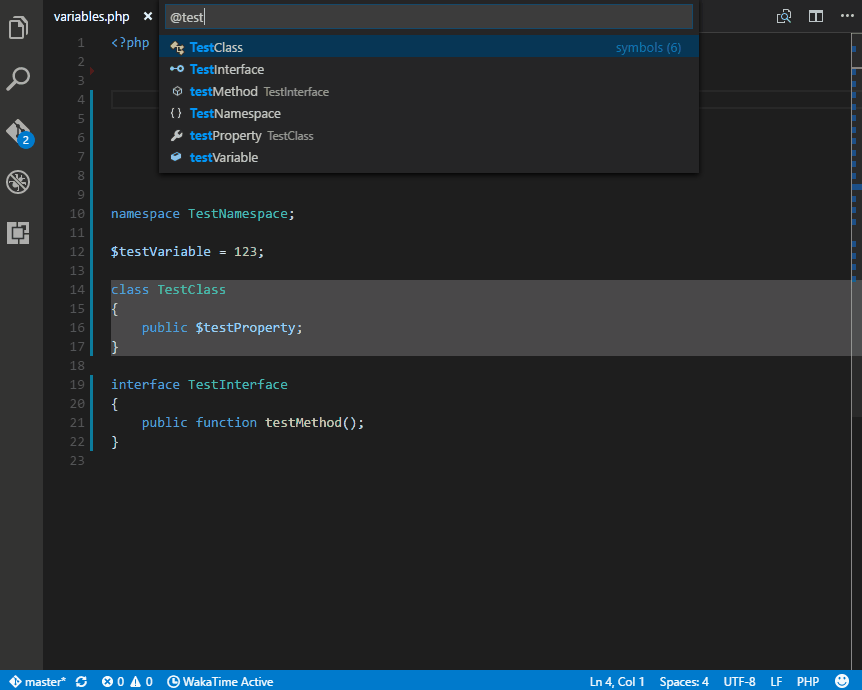Click the synchronize changes icon in status bar
862x690 pixels.
coord(81,681)
